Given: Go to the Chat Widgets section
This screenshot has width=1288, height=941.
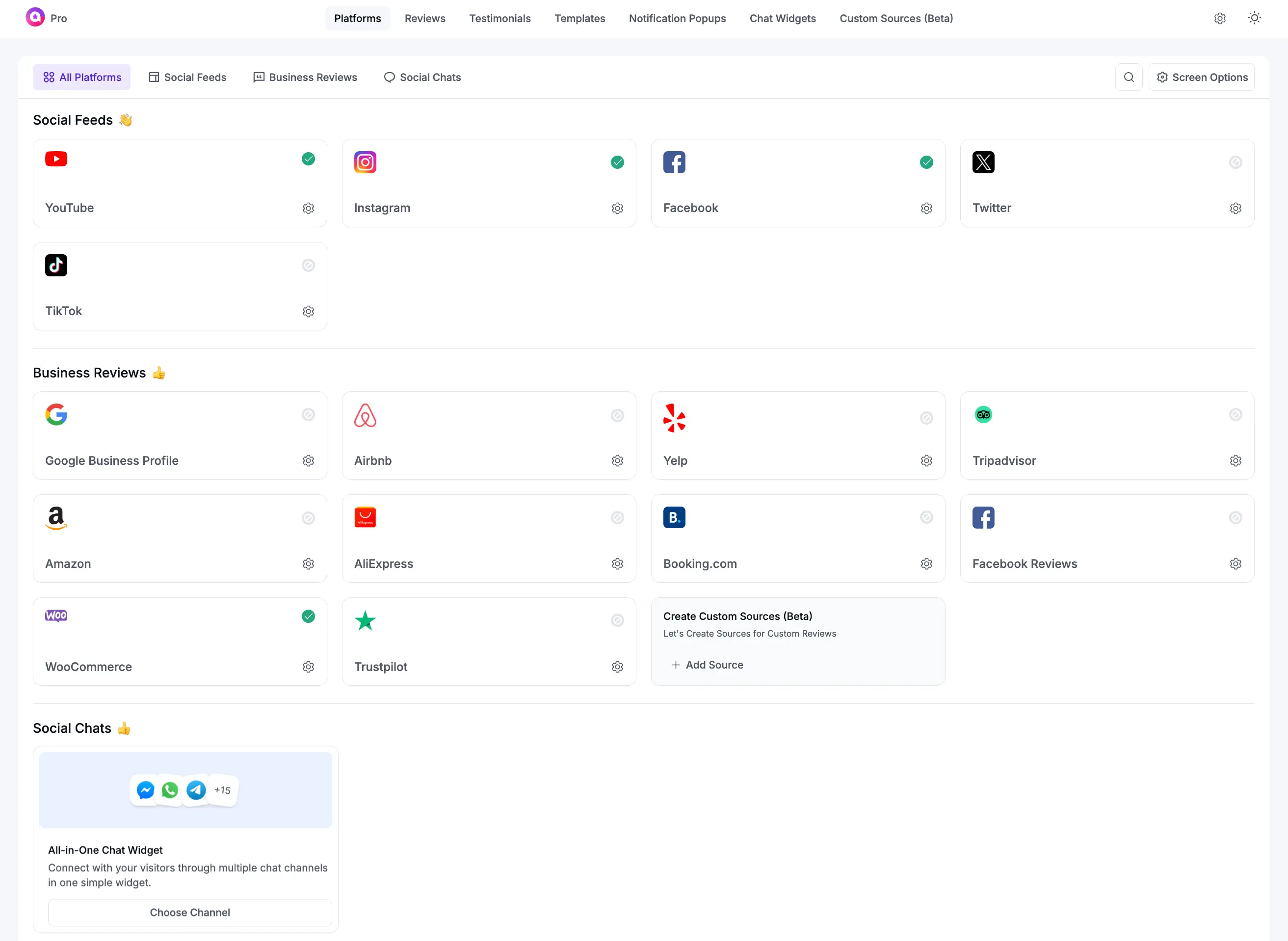Looking at the screenshot, I should pyautogui.click(x=782, y=18).
